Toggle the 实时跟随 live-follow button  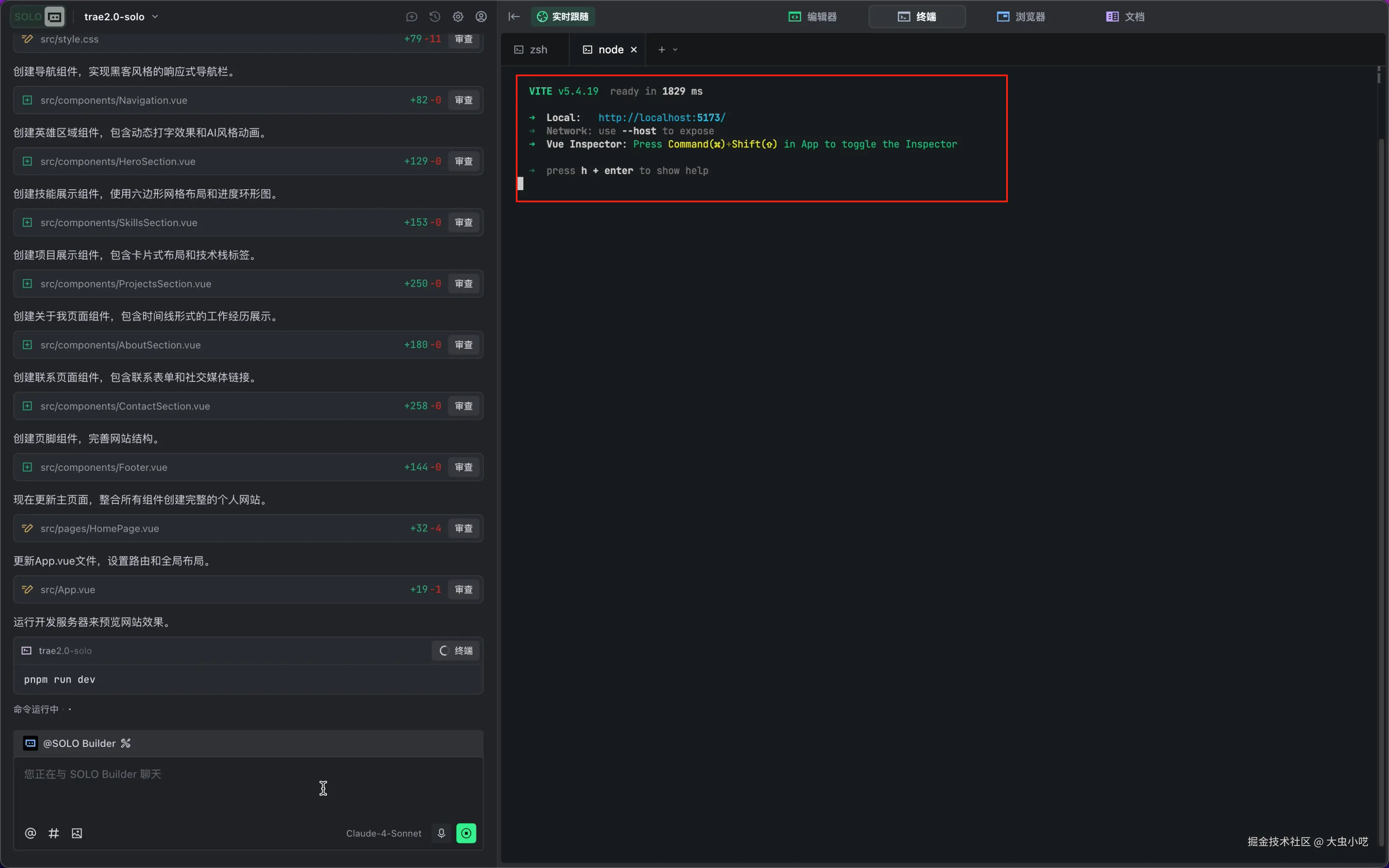tap(562, 17)
